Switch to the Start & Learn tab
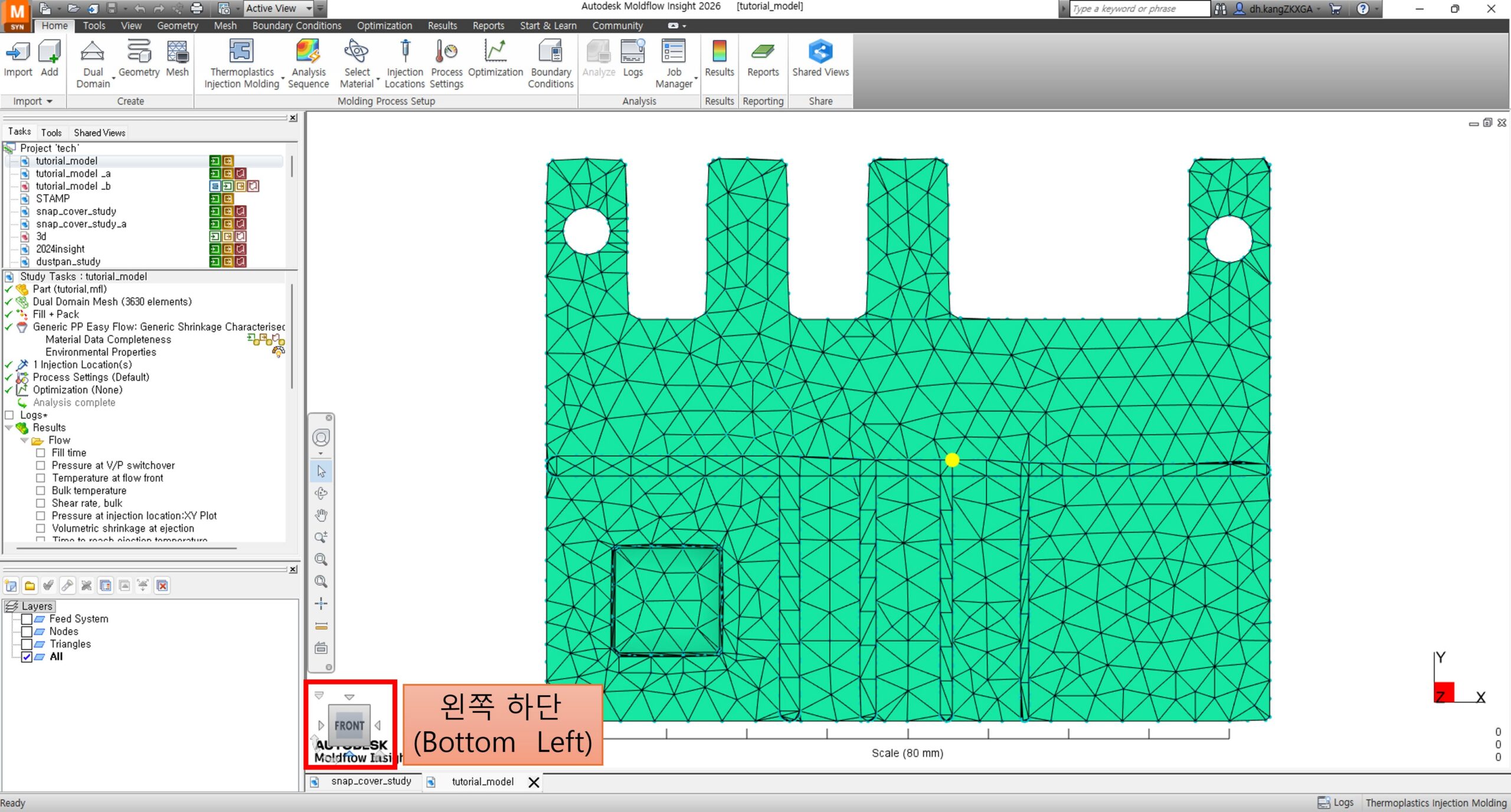 (x=548, y=26)
